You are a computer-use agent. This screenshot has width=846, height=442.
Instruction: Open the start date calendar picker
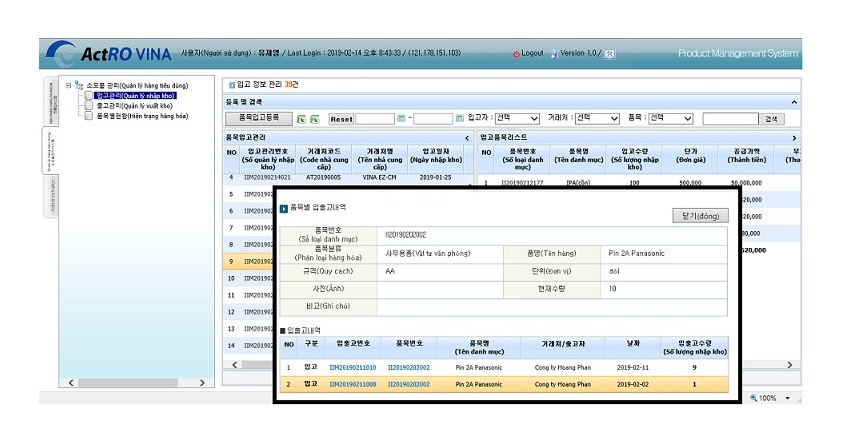[401, 118]
